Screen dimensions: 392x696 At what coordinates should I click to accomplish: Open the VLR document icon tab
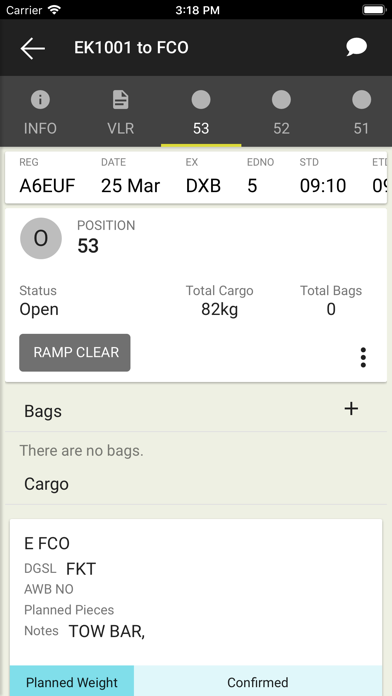[x=120, y=100]
